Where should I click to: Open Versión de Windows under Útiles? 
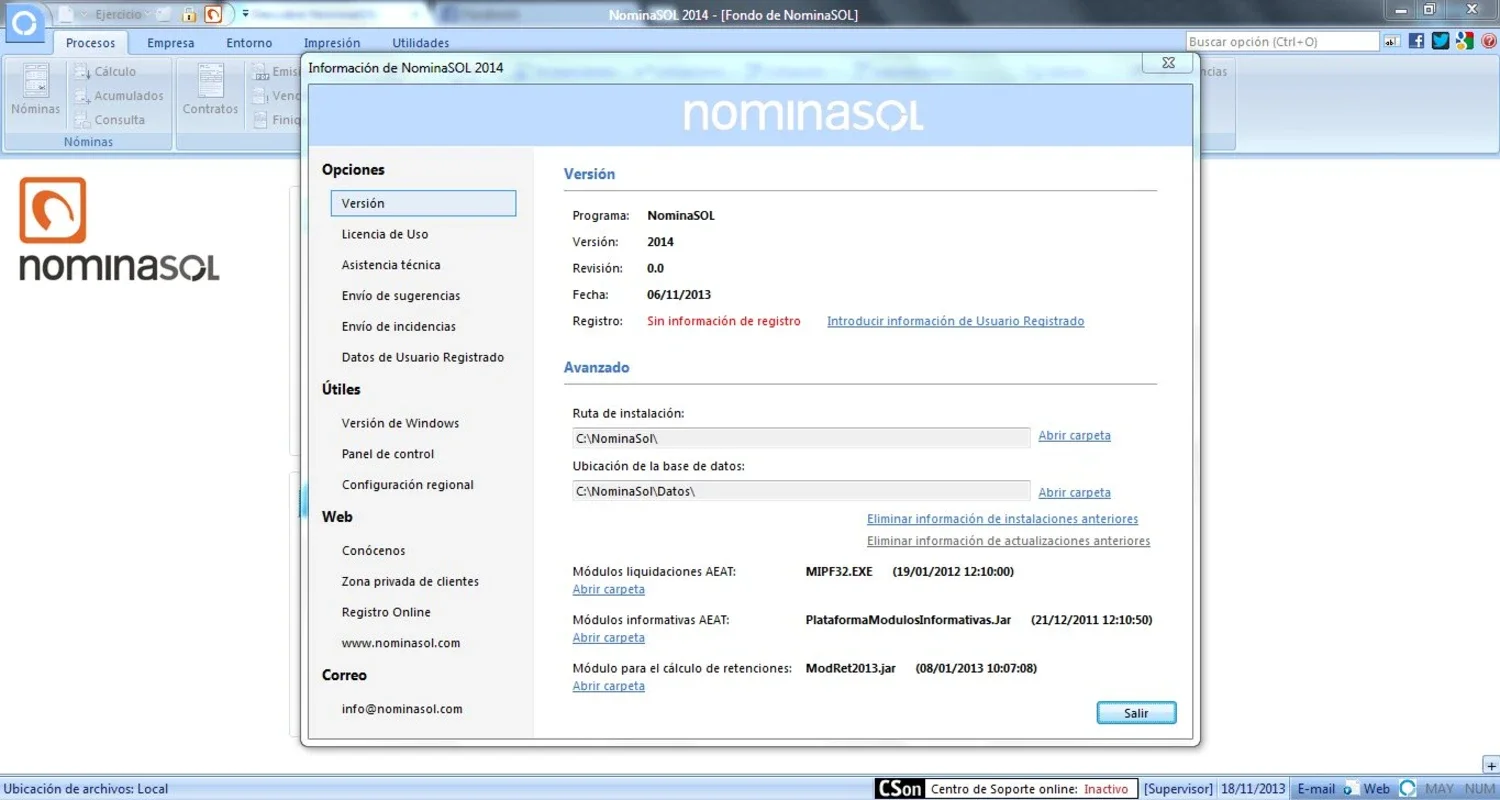[400, 424]
